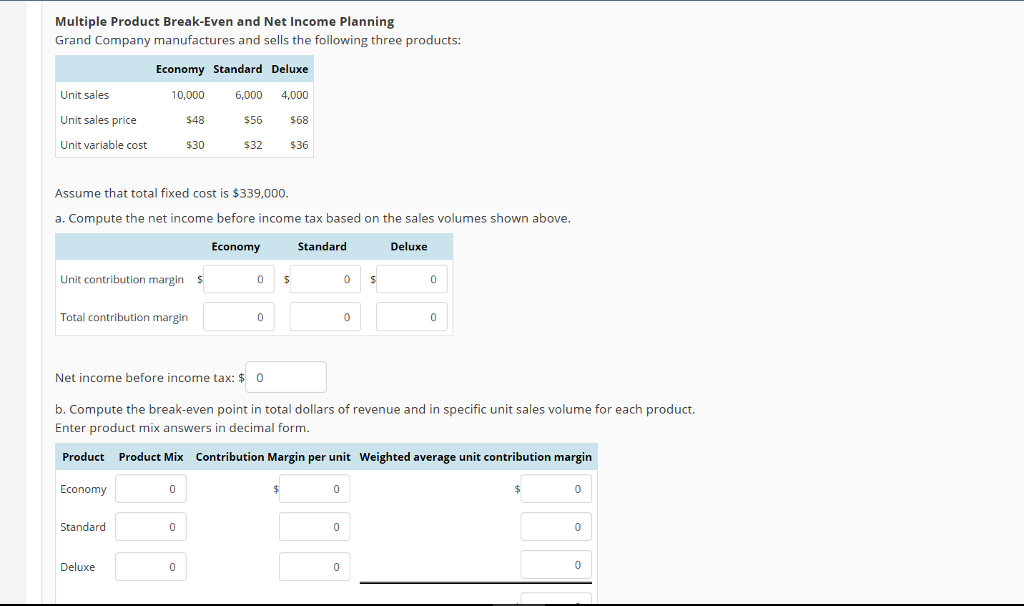Image resolution: width=1024 pixels, height=606 pixels.
Task: Focus Economy total contribution margin field
Action: [x=238, y=317]
